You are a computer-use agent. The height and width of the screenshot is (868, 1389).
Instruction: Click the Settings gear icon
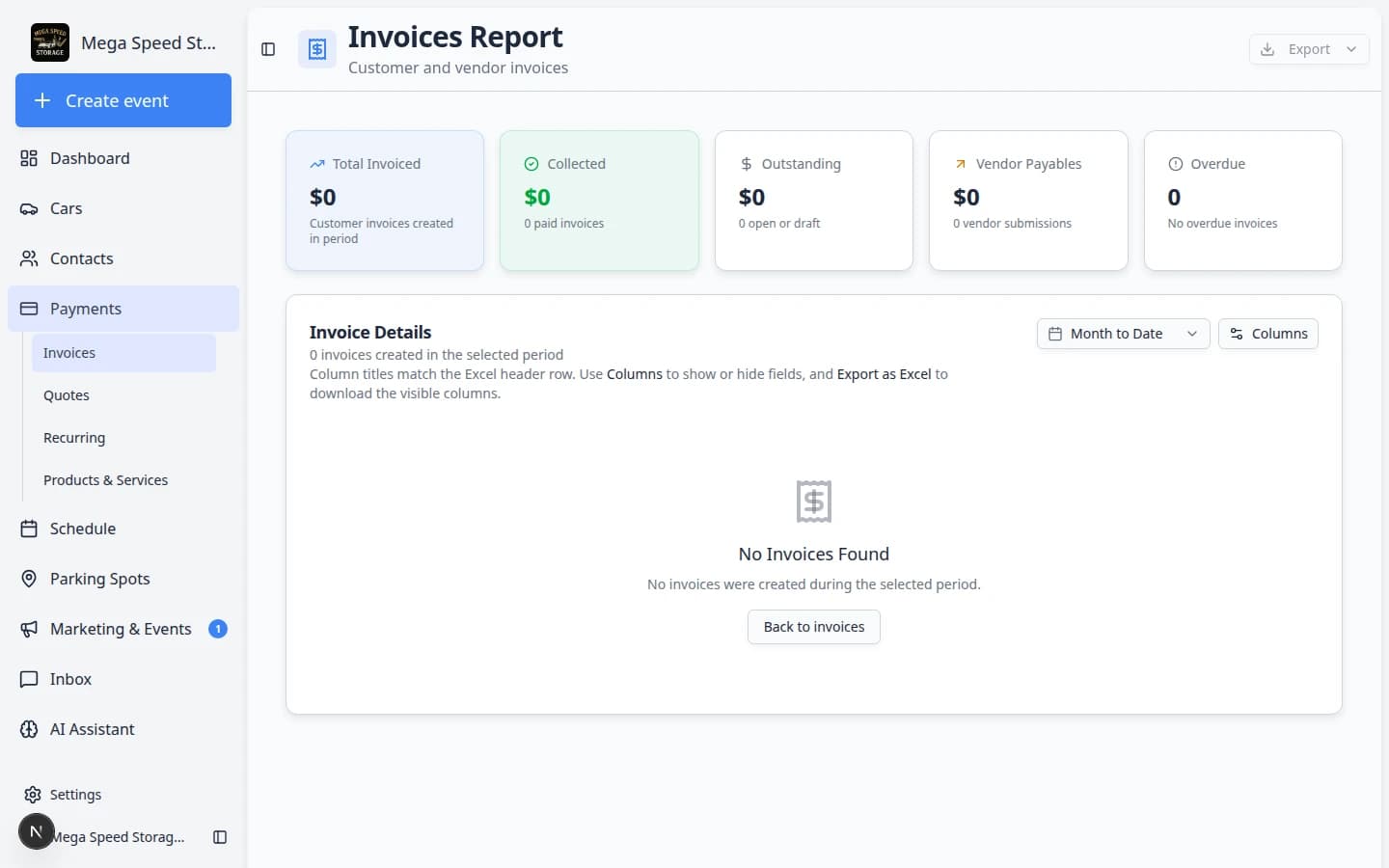33,795
